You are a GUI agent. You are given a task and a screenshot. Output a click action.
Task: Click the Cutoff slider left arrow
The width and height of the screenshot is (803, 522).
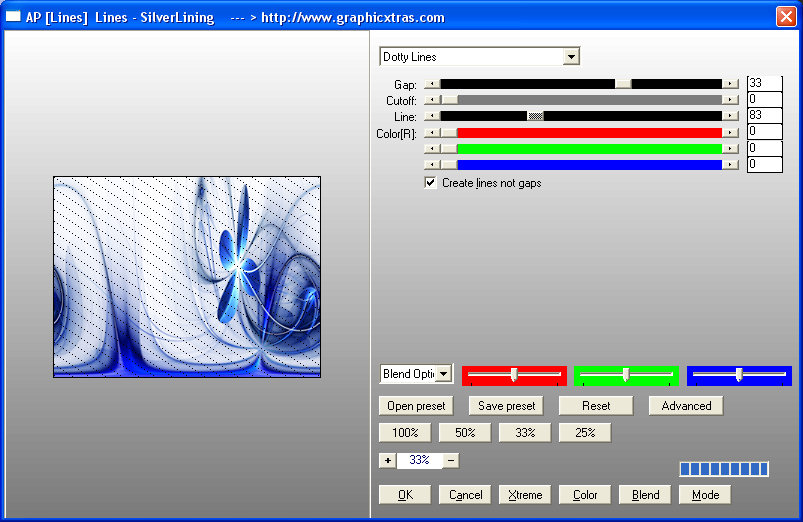(432, 100)
